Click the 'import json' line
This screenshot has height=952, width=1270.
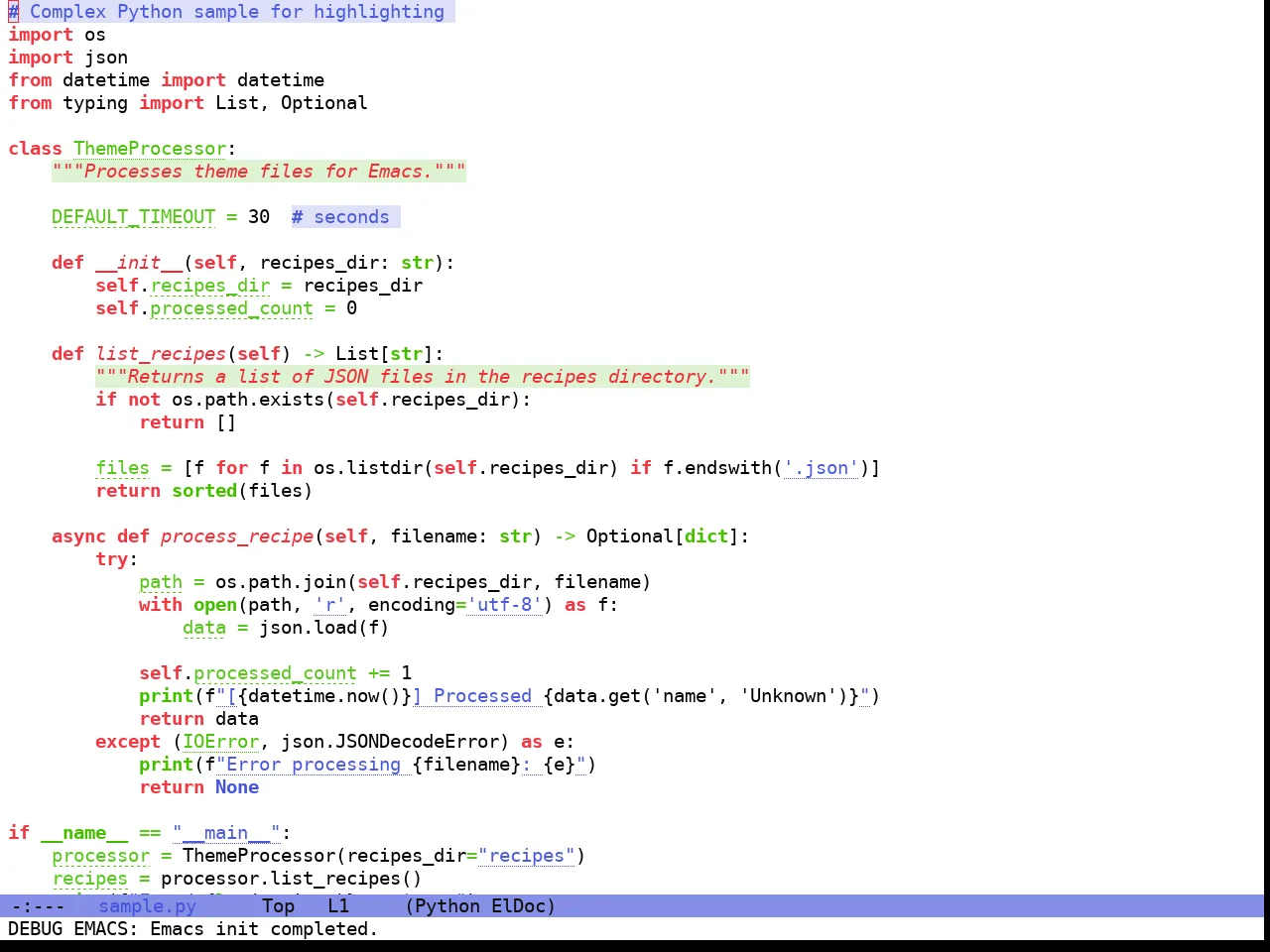pos(67,58)
